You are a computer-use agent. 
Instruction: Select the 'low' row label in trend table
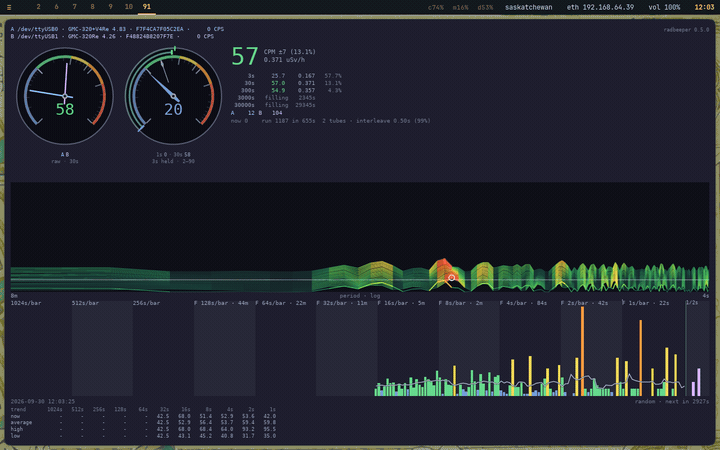click(x=15, y=436)
